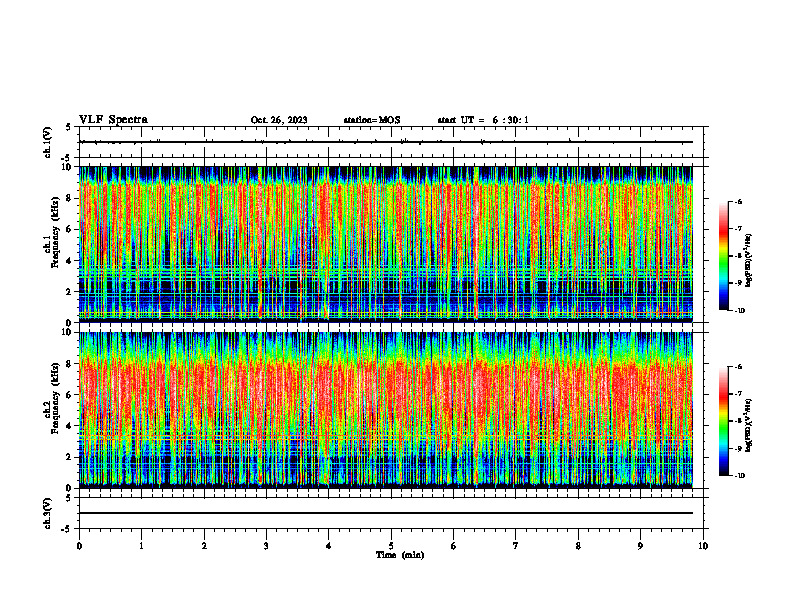
Task: Click inside the ch.1 frequency spectrogram panel
Action: click(x=385, y=244)
